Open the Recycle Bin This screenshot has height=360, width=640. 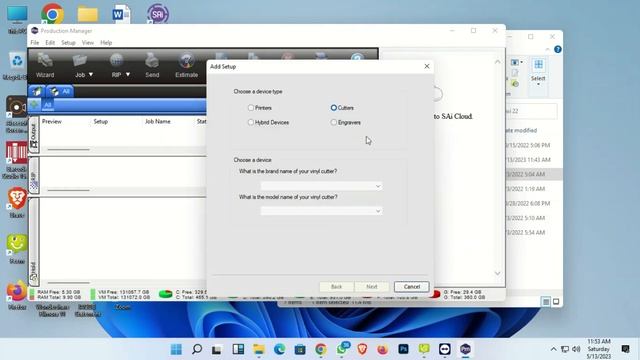pyautogui.click(x=17, y=62)
